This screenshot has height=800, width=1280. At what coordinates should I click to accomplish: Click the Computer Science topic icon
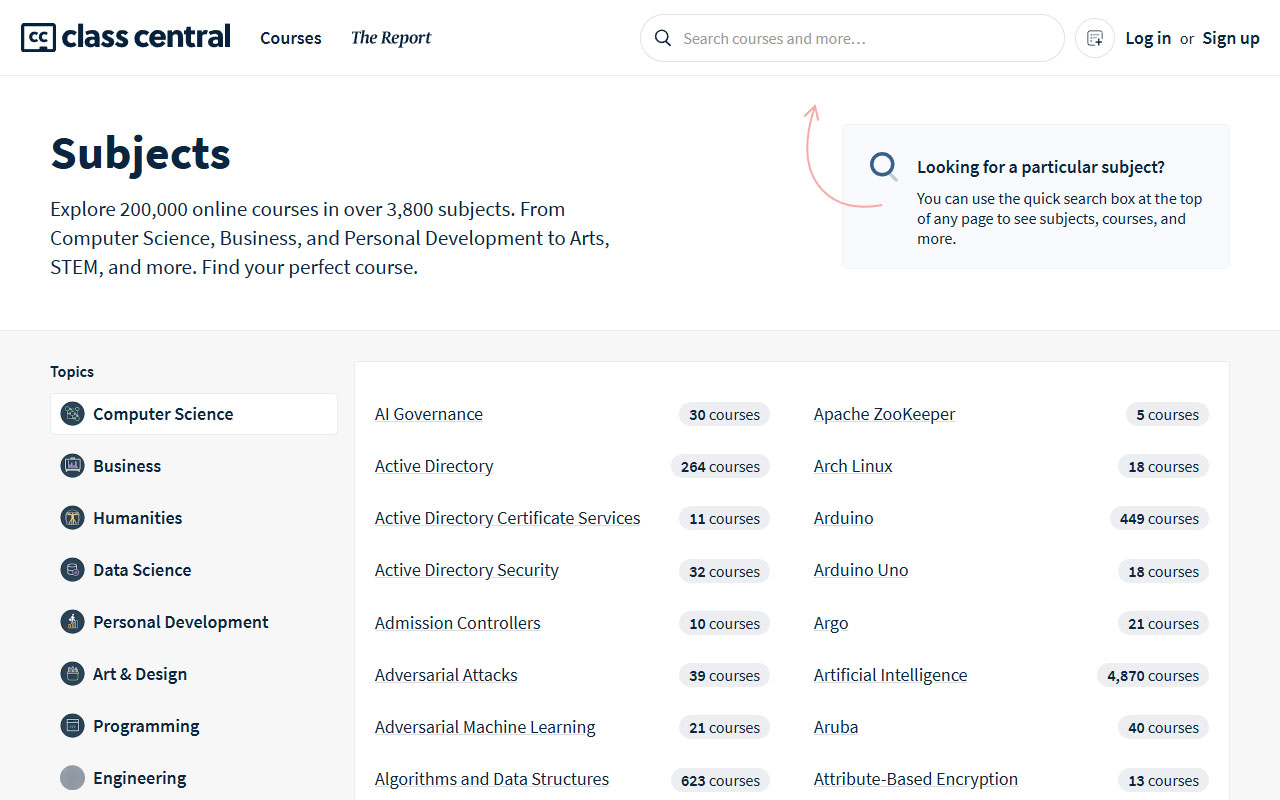[72, 414]
